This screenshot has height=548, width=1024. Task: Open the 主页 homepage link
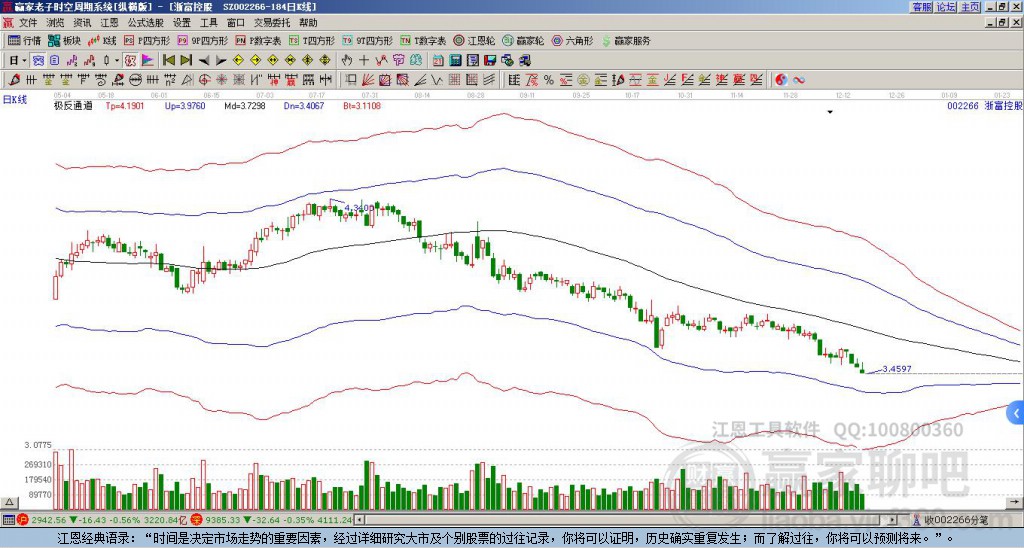pyautogui.click(x=970, y=7)
